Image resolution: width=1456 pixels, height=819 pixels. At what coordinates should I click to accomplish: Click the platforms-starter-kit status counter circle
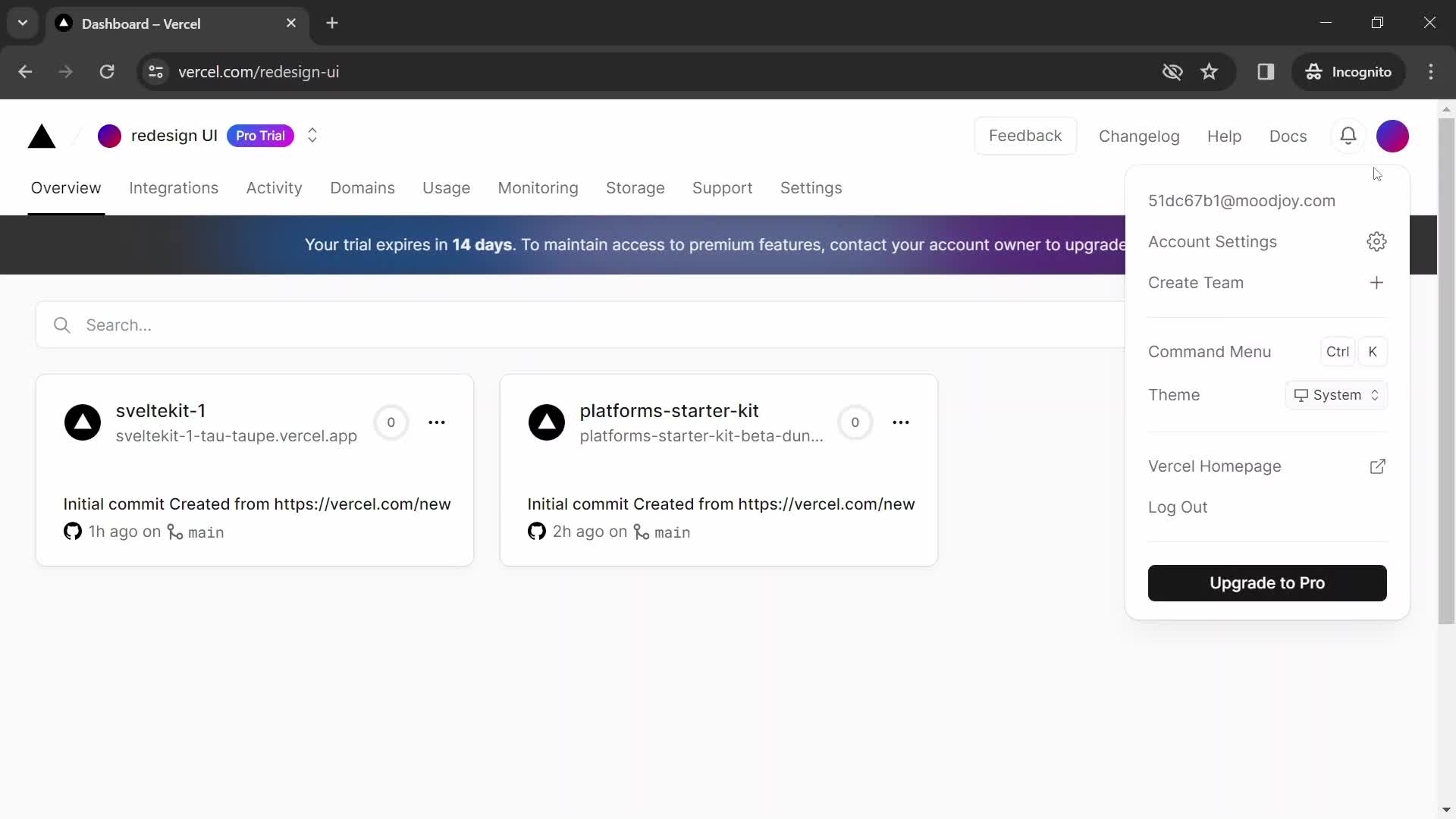tap(855, 422)
